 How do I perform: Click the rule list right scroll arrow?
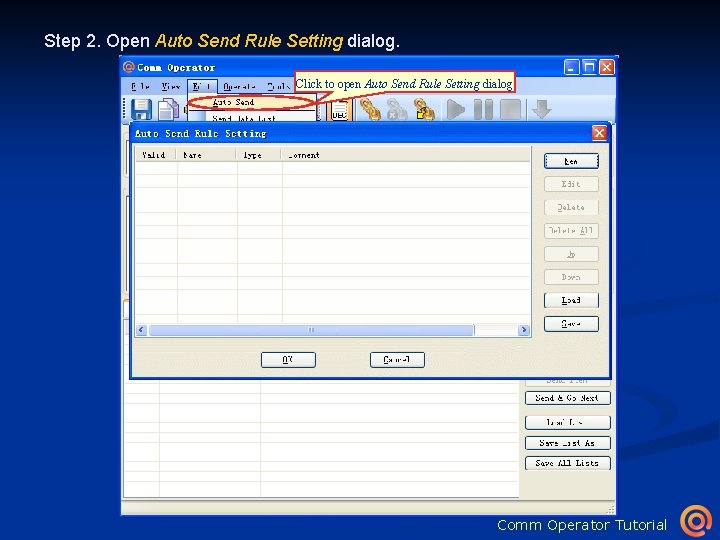pyautogui.click(x=523, y=330)
